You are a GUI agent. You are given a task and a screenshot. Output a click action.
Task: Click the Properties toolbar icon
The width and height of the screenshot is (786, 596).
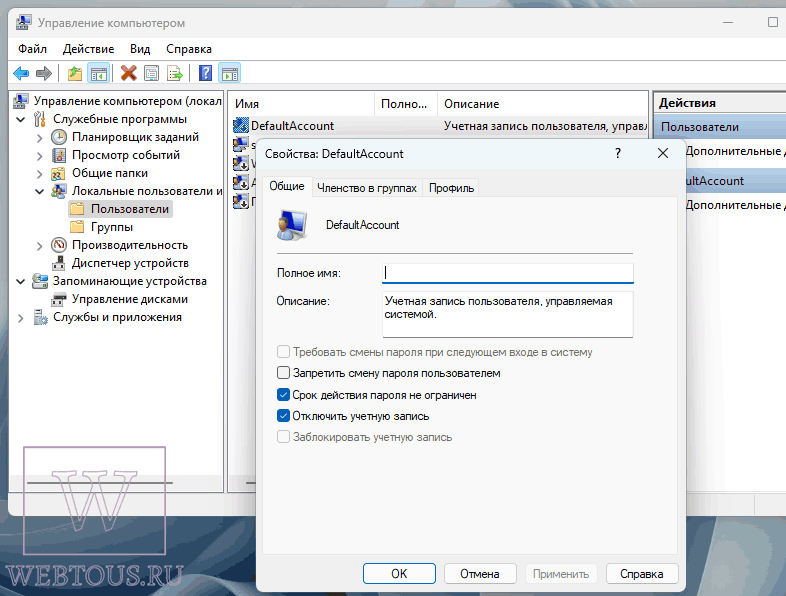[151, 74]
